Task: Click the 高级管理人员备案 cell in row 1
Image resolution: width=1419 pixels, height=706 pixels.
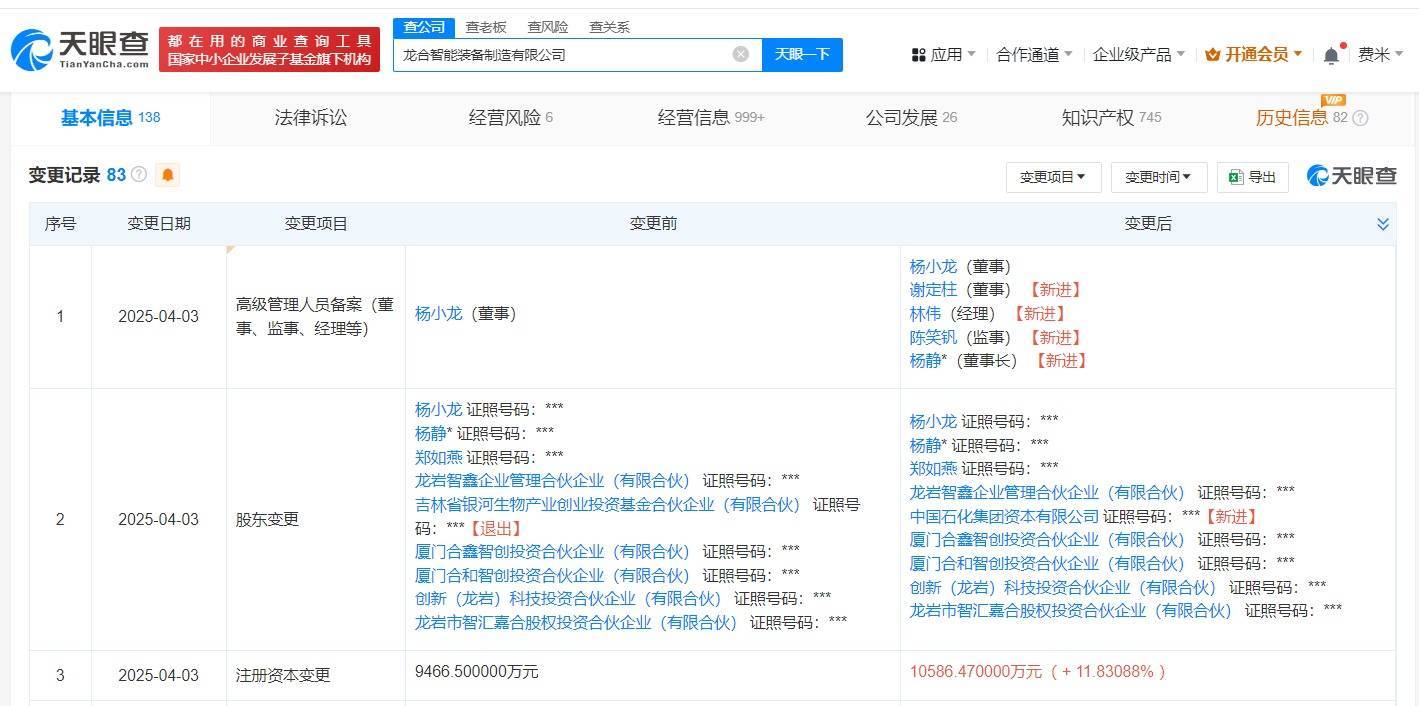Action: coord(315,316)
